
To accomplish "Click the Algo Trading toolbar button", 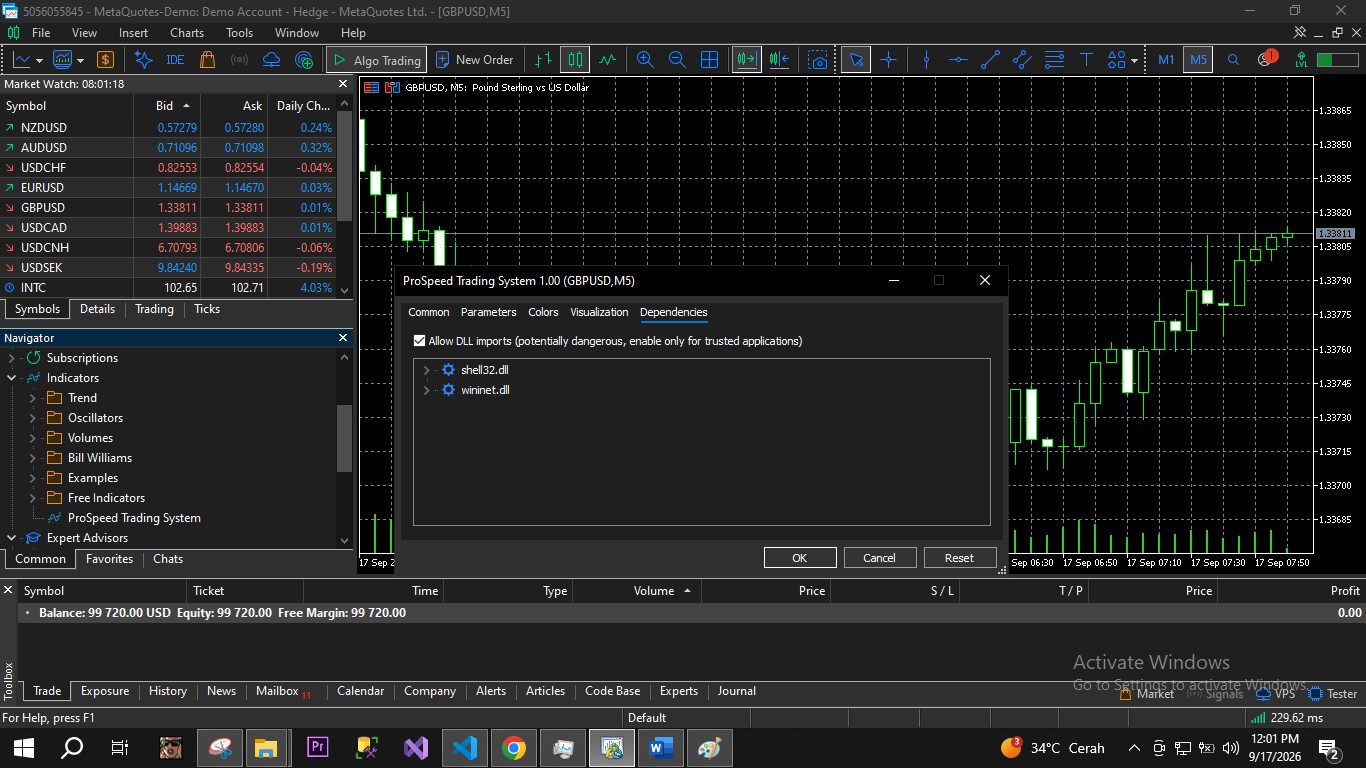I will [x=377, y=60].
